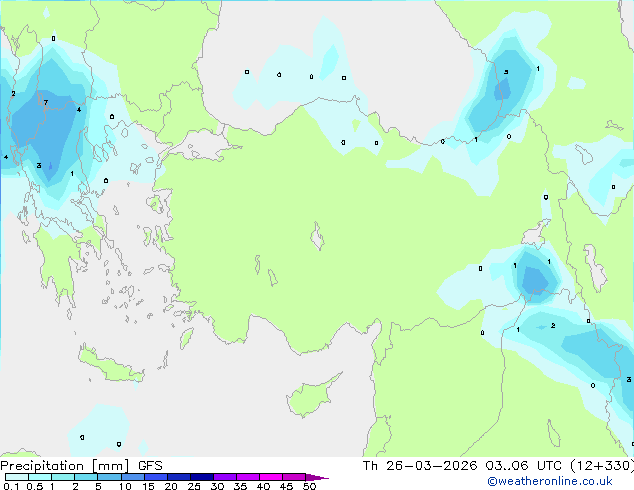The width and height of the screenshot is (634, 490).
Task: Click the 'GFS' model label
Action: coord(150,466)
